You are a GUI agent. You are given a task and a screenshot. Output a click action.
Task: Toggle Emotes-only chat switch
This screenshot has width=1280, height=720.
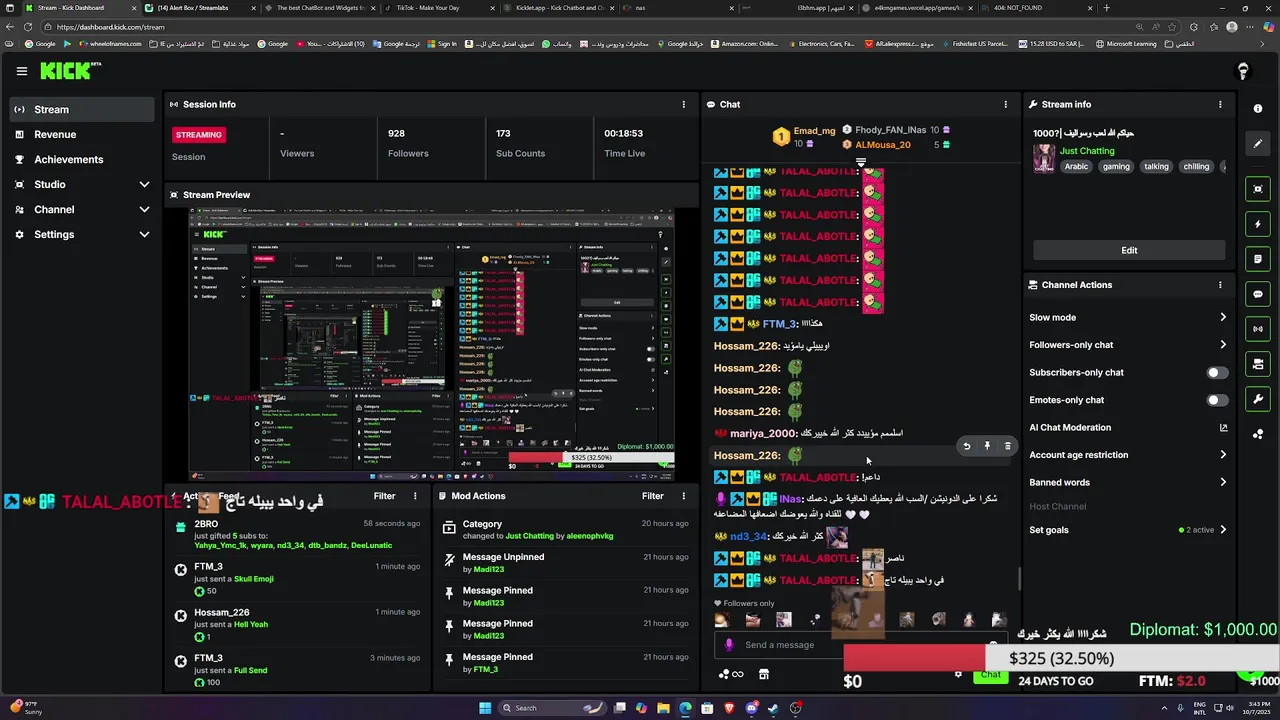pos(1217,400)
